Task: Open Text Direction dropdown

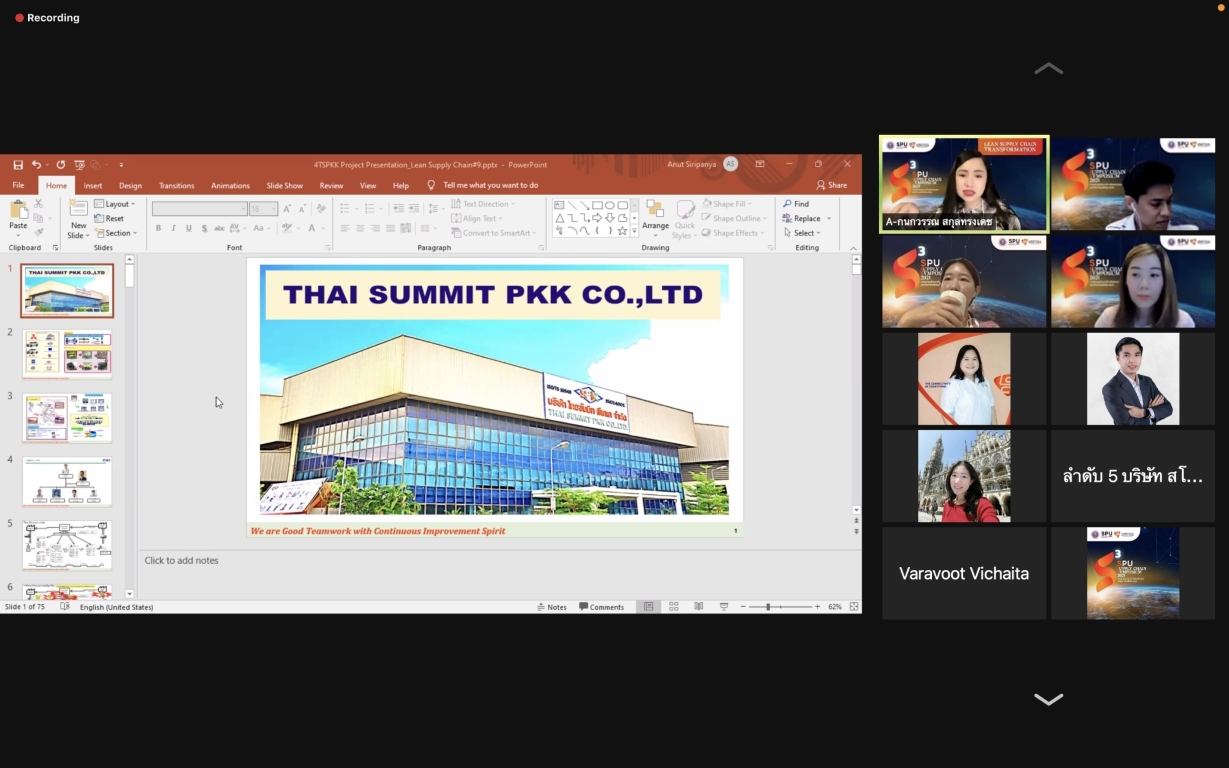Action: click(x=483, y=204)
